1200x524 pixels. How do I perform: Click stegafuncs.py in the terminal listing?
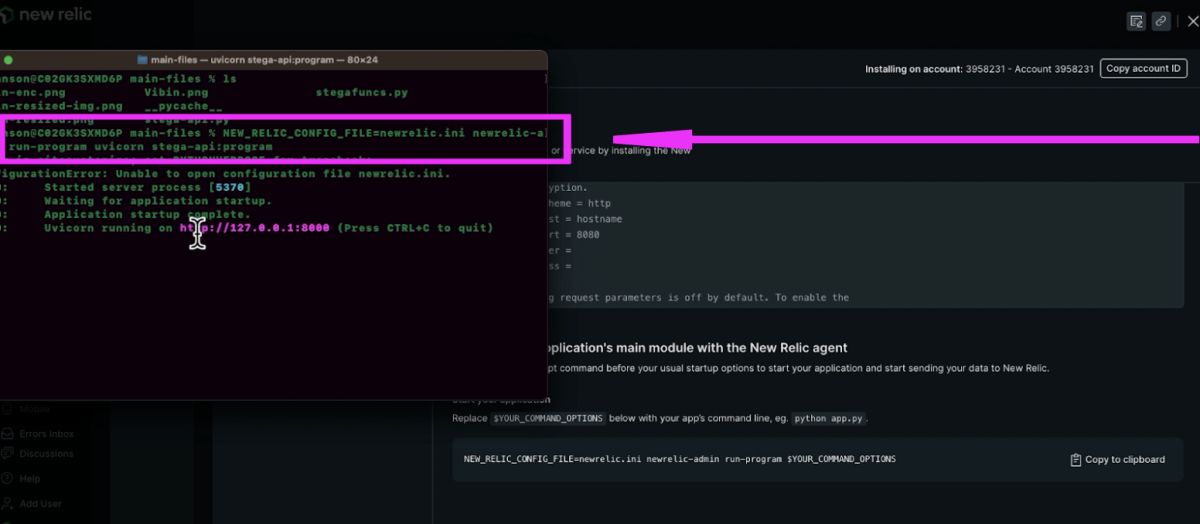click(x=361, y=92)
